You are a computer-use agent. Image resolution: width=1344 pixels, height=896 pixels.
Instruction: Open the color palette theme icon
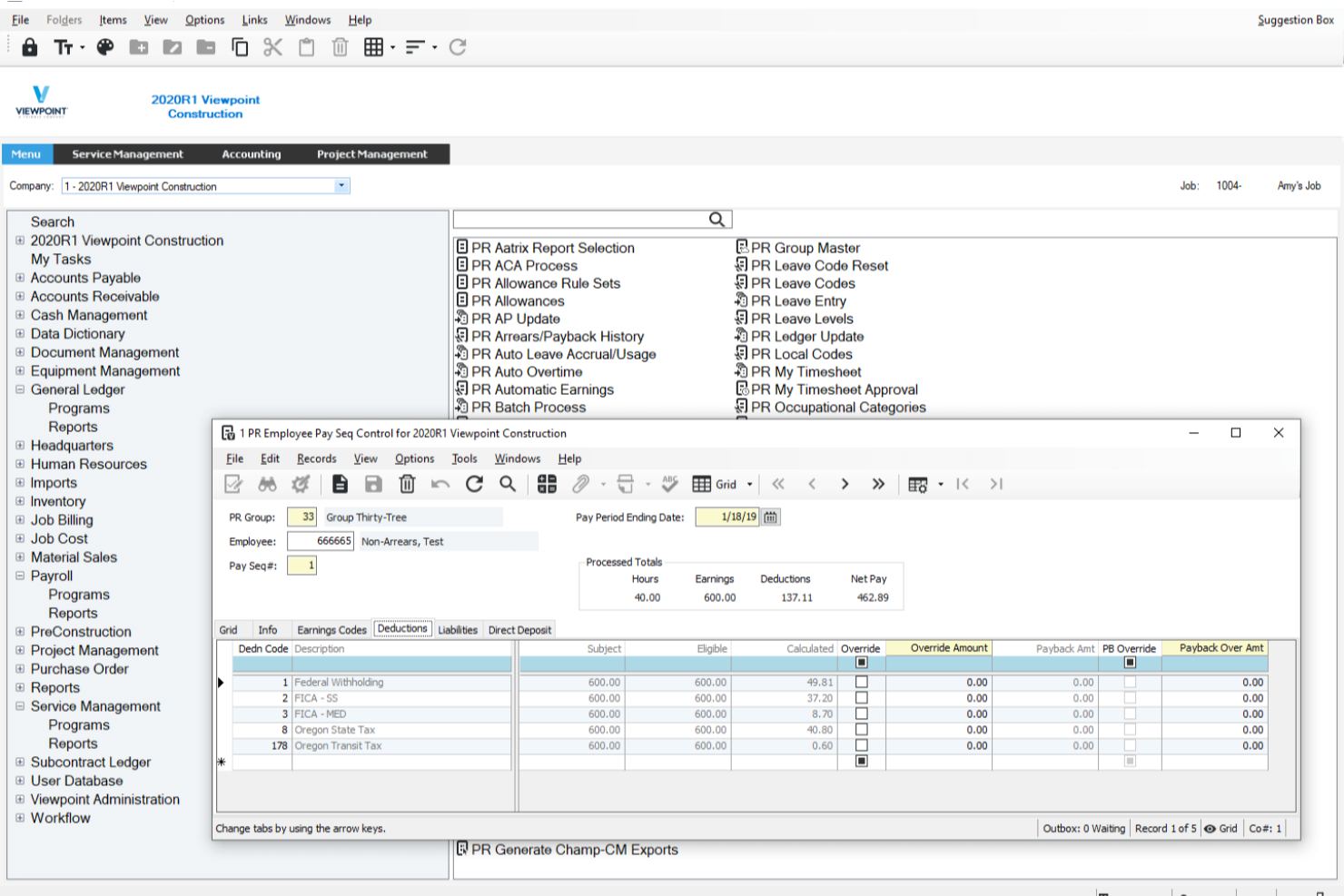tap(105, 47)
